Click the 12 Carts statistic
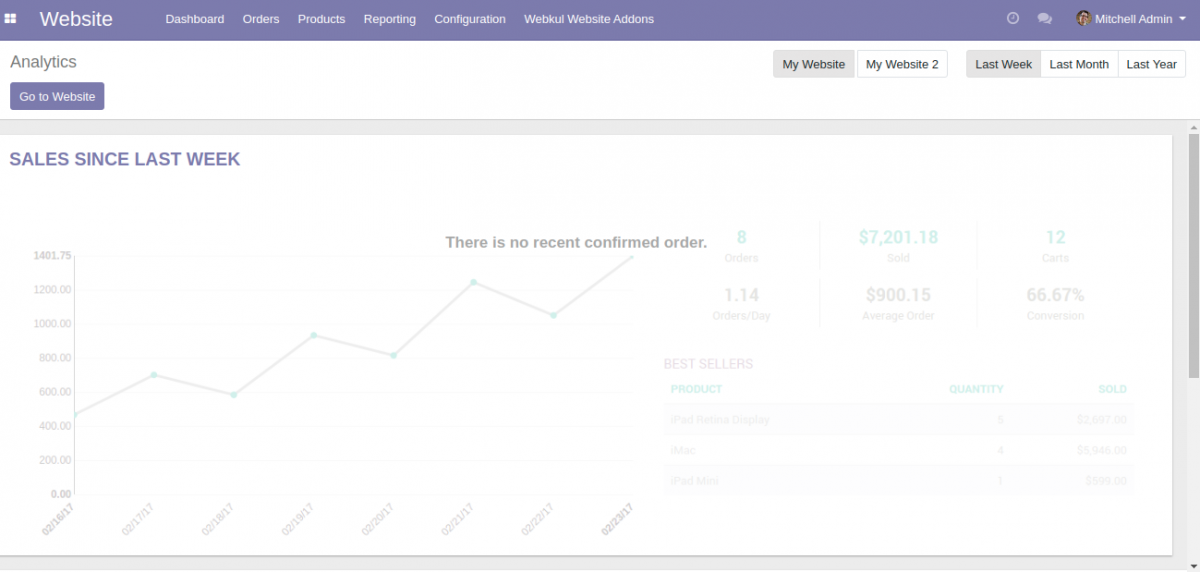Viewport: 1200px width, 572px height. (x=1055, y=245)
